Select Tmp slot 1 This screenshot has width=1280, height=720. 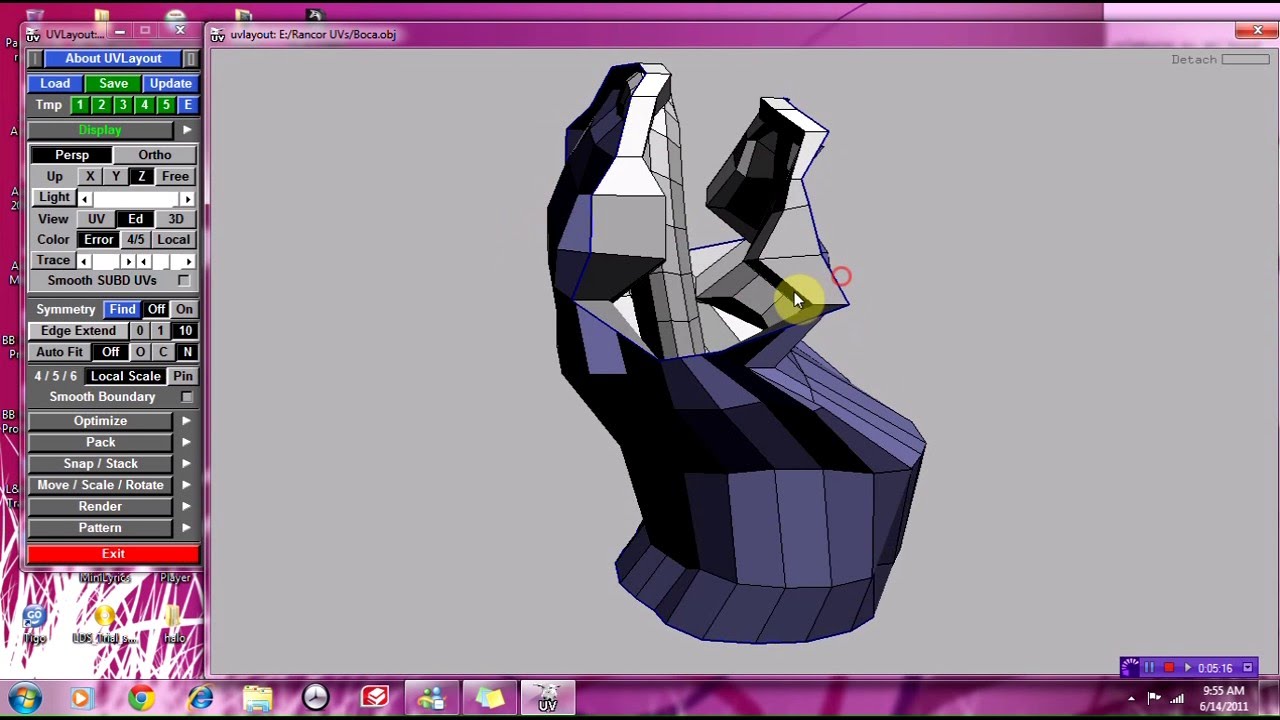[79, 105]
